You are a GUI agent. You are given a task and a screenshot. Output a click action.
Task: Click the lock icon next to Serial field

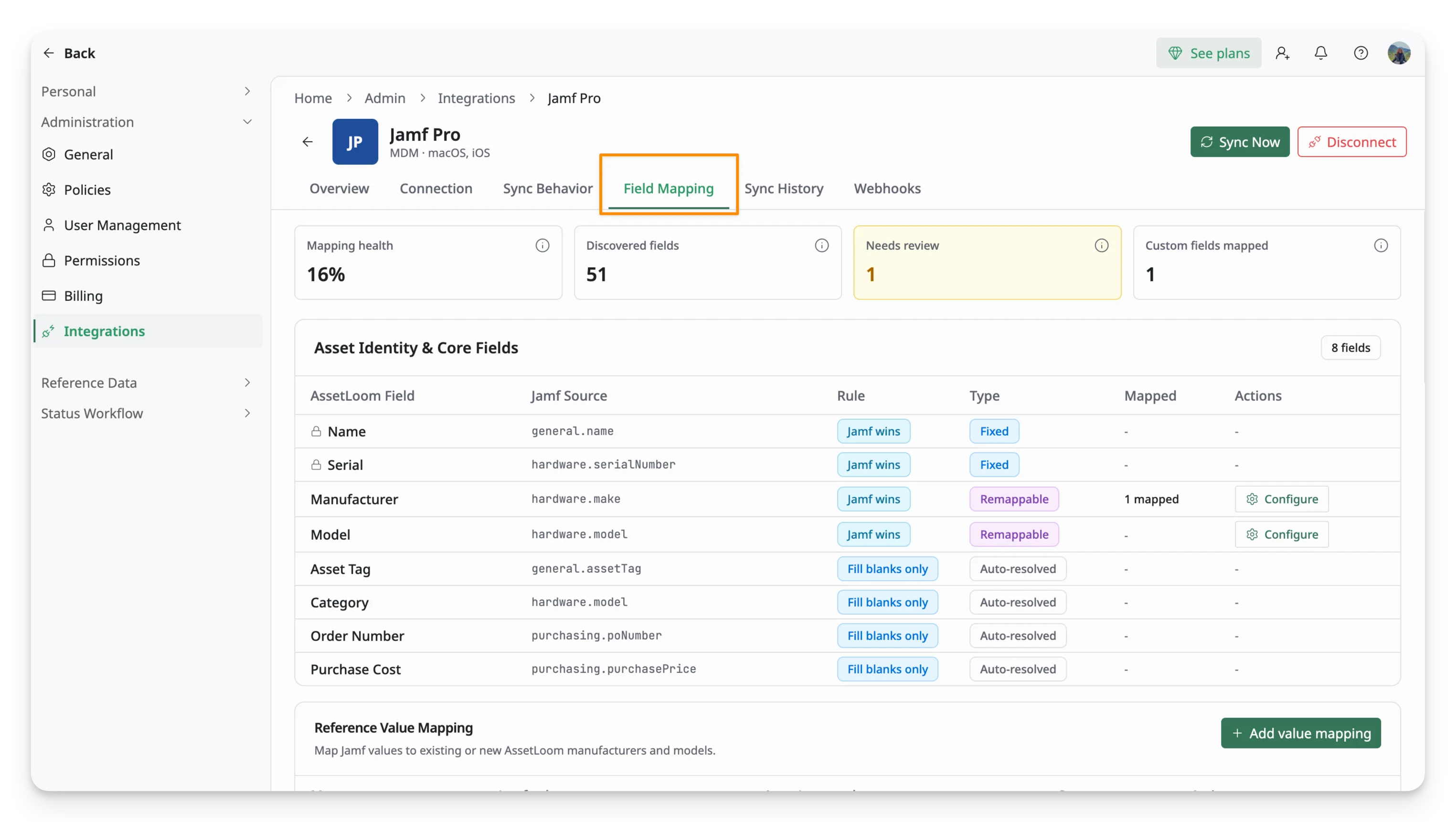point(316,465)
